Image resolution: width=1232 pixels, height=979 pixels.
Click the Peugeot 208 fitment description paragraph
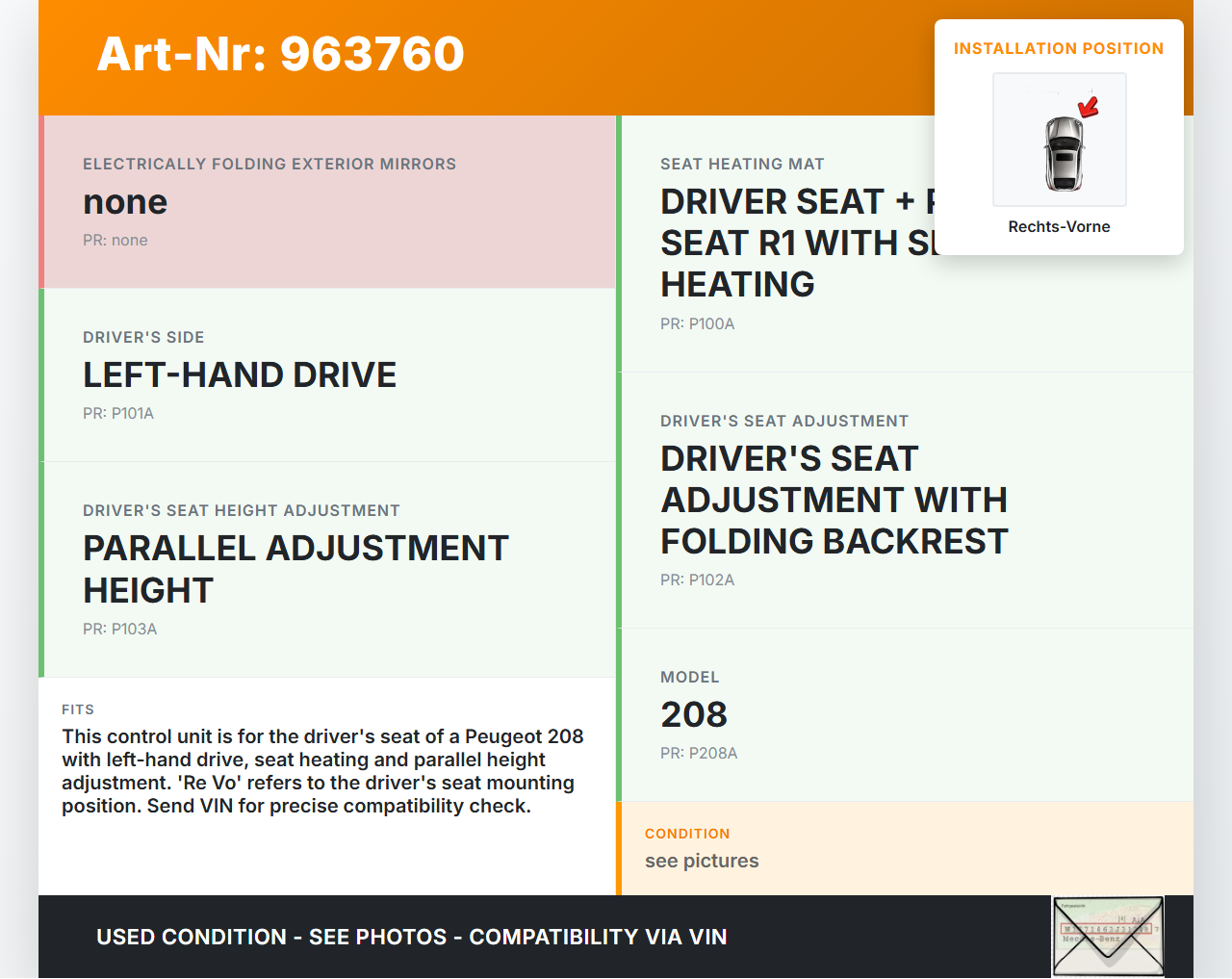click(322, 771)
